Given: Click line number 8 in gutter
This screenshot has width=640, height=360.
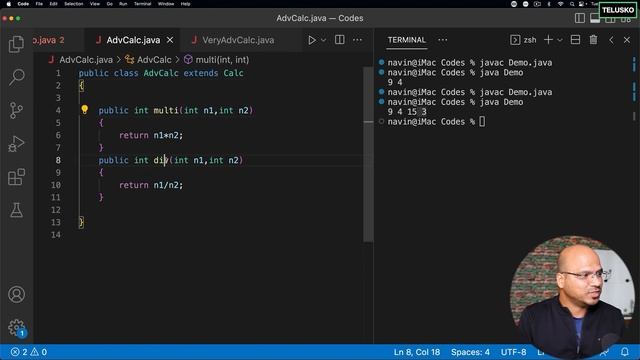Looking at the screenshot, I should (x=58, y=160).
